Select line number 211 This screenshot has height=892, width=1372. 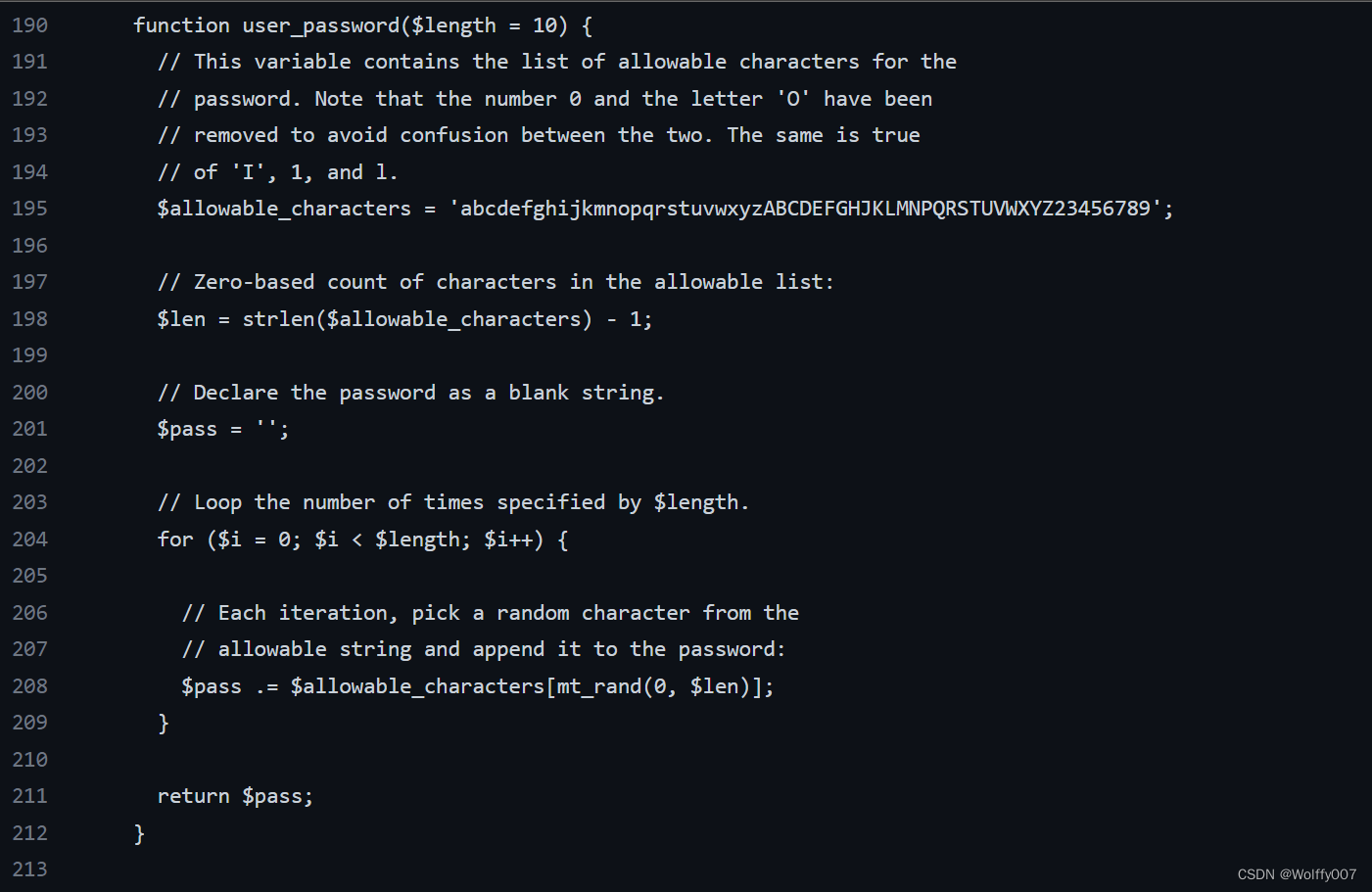pos(29,796)
